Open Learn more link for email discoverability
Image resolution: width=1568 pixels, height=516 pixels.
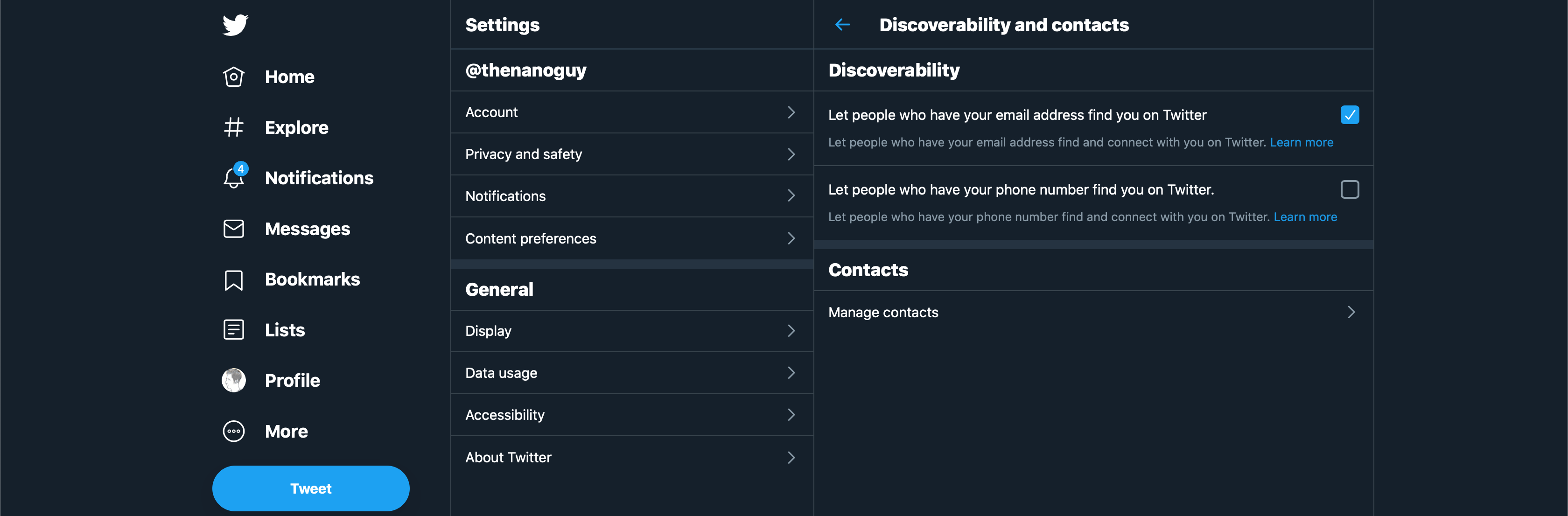(1302, 142)
